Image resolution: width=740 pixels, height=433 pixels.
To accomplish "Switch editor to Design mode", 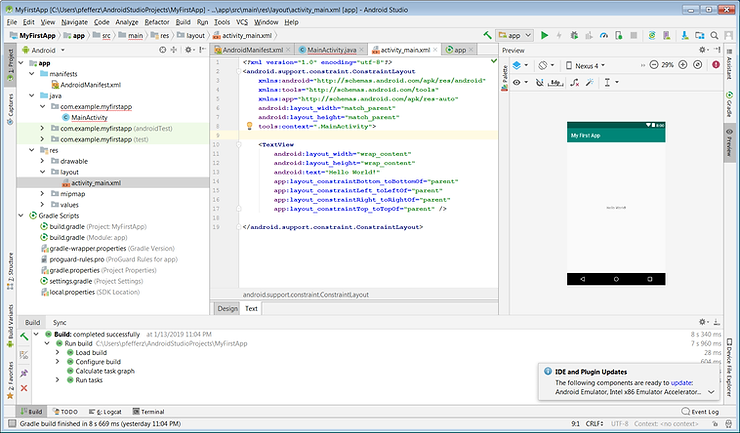I will click(227, 308).
